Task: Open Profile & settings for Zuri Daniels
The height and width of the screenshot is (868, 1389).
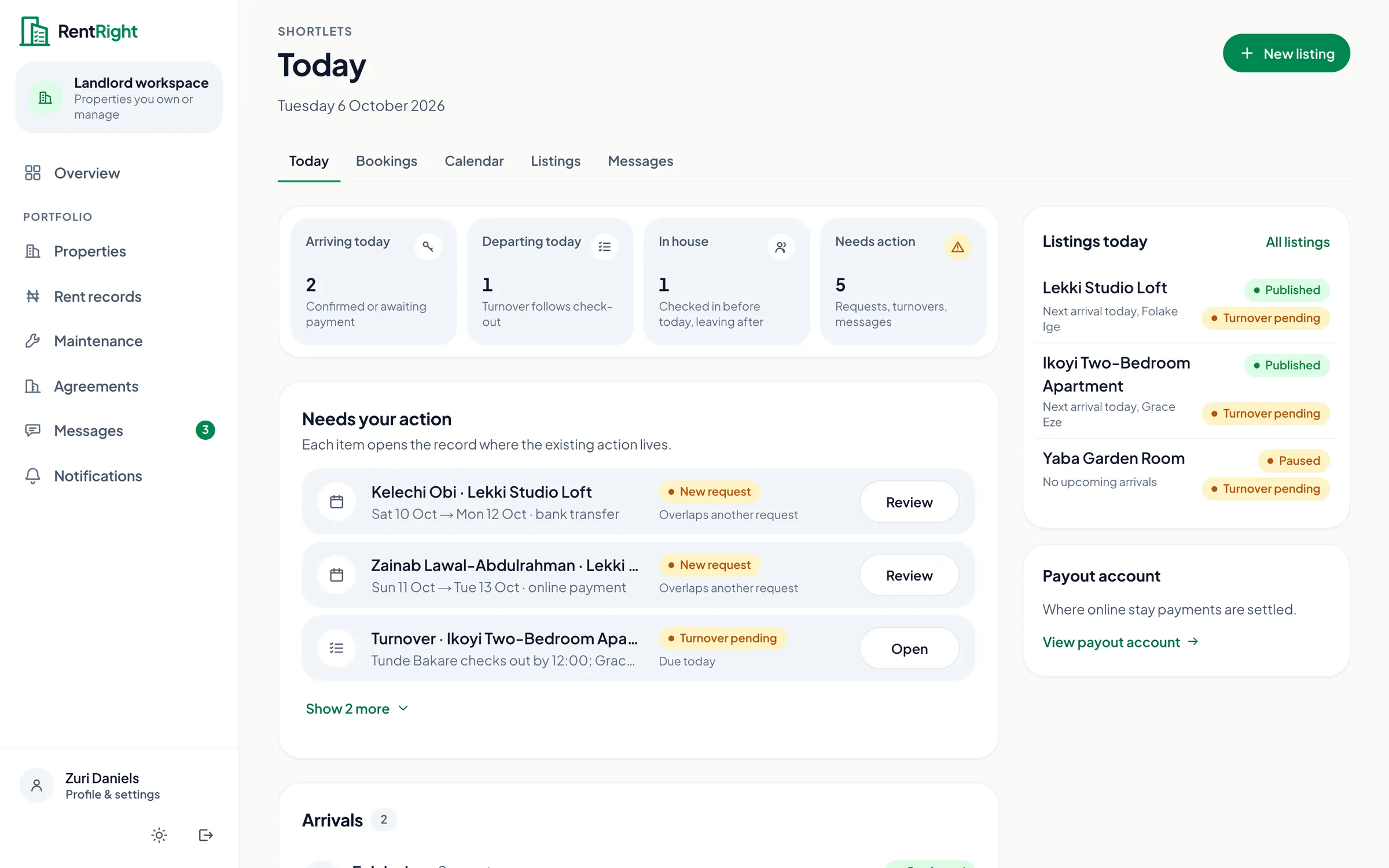Action: [x=112, y=785]
